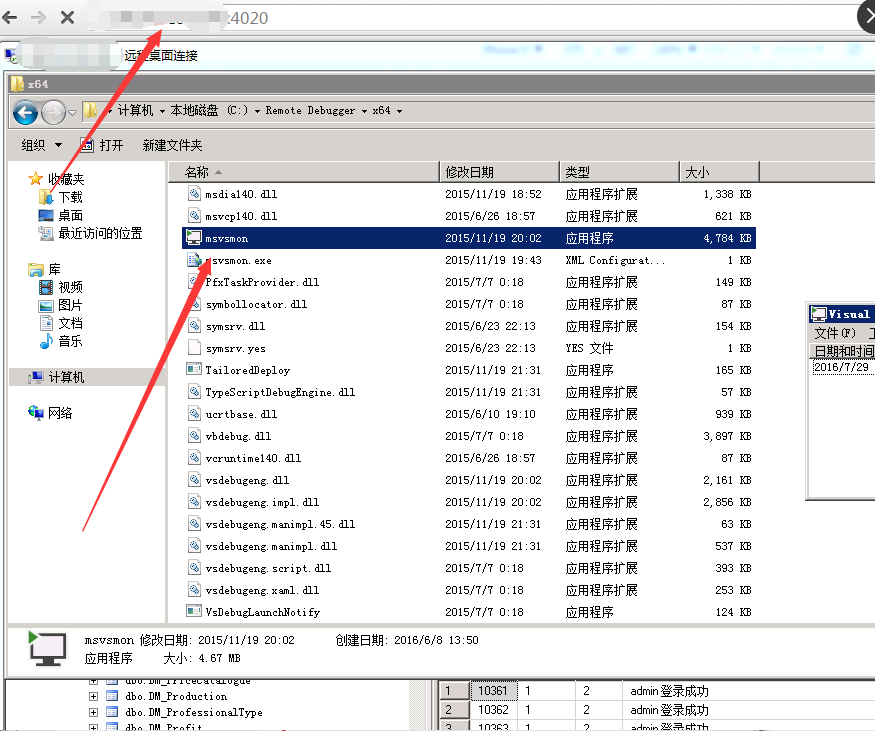Screen dimensions: 875x731
Task: Click Explorer back navigation button
Action: [x=25, y=113]
